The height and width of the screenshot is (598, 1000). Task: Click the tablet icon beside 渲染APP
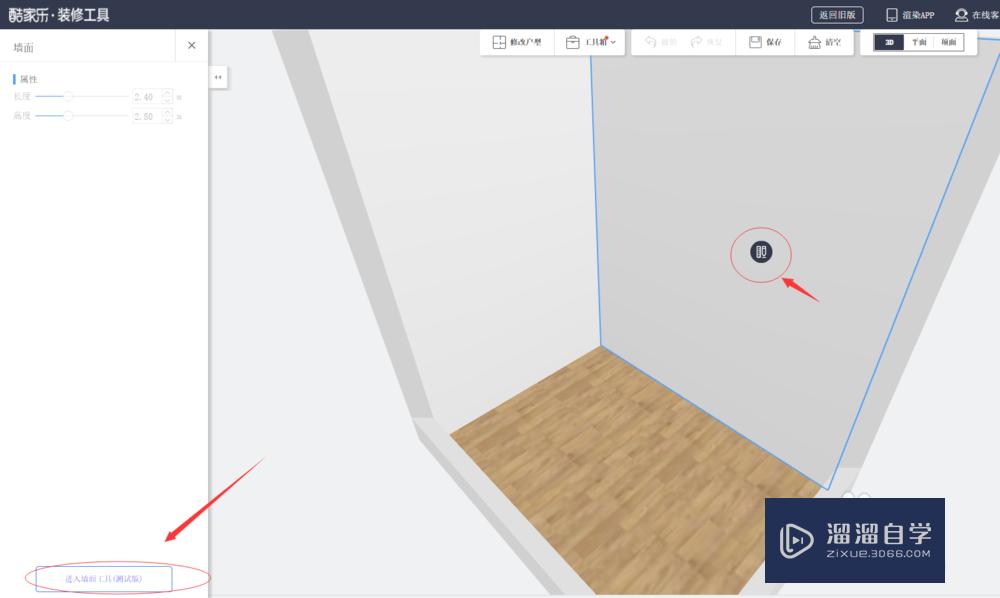click(892, 15)
